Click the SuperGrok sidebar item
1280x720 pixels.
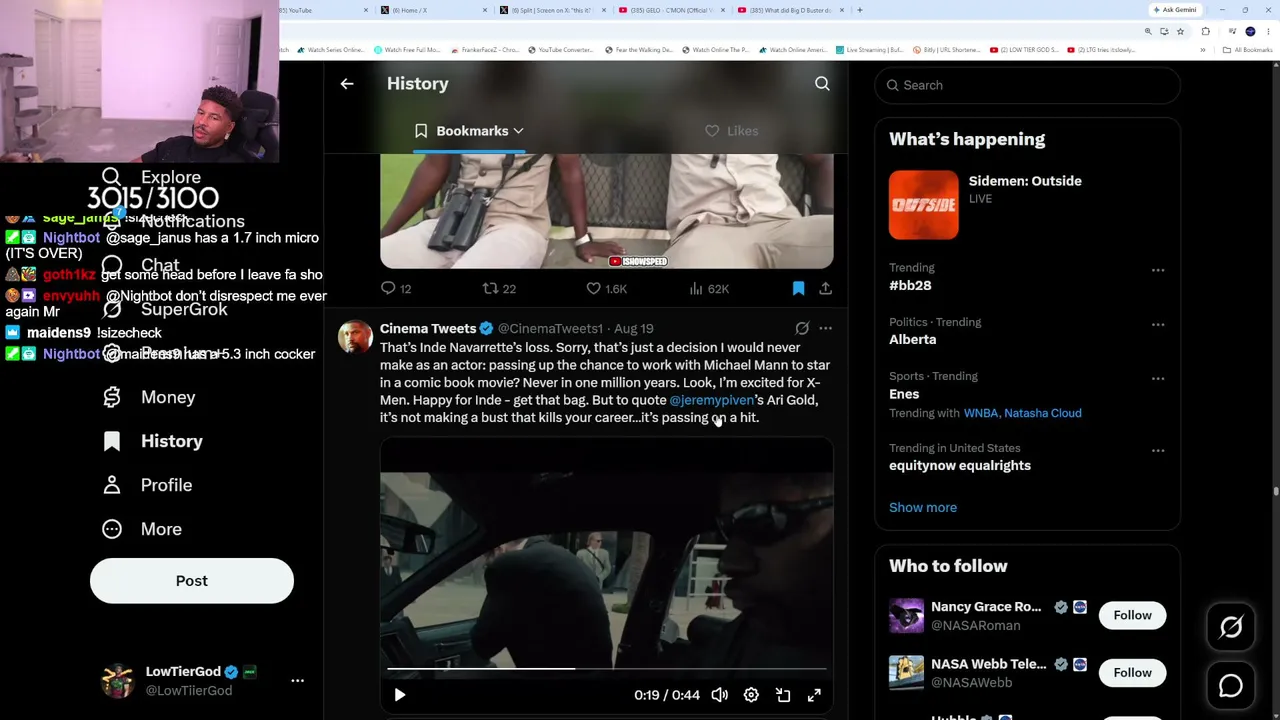click(166, 309)
